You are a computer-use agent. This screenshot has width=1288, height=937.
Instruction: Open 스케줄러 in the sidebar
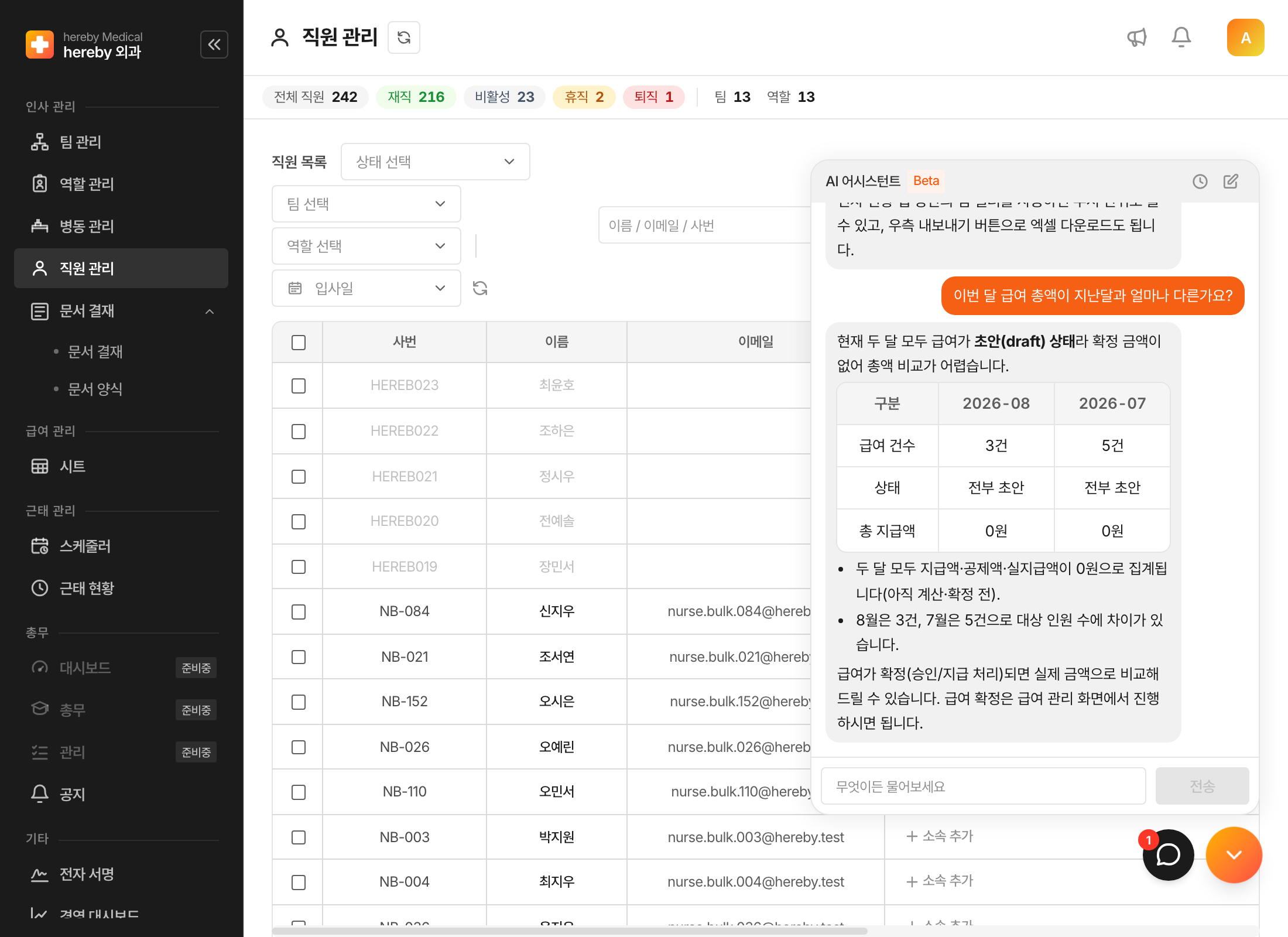click(x=121, y=546)
